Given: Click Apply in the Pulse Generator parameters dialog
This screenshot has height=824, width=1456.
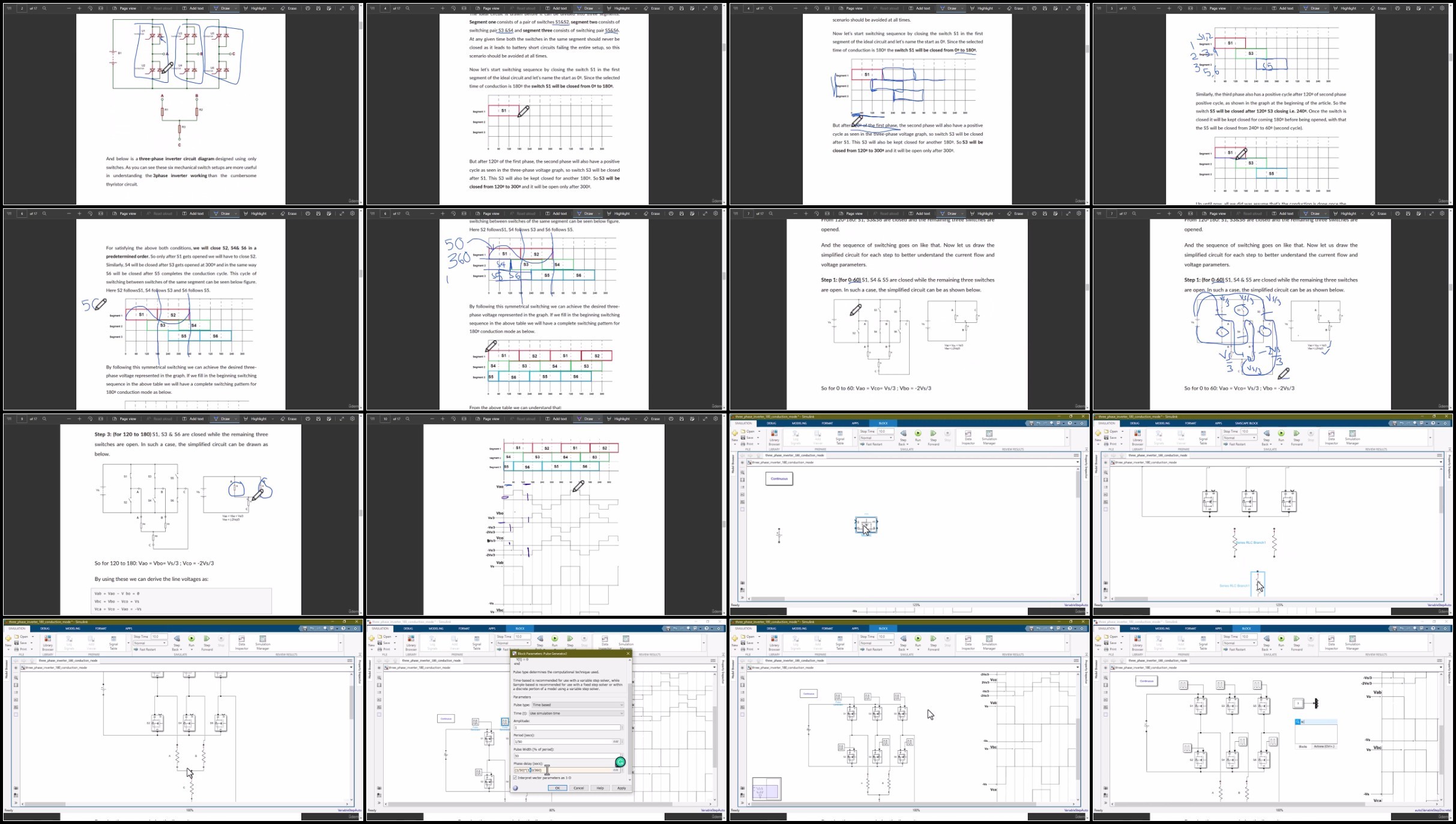Looking at the screenshot, I should tap(621, 788).
